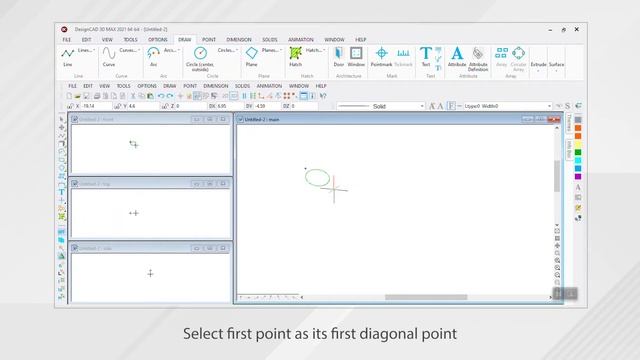
Task: Click the Pointmark tool
Action: [381, 56]
